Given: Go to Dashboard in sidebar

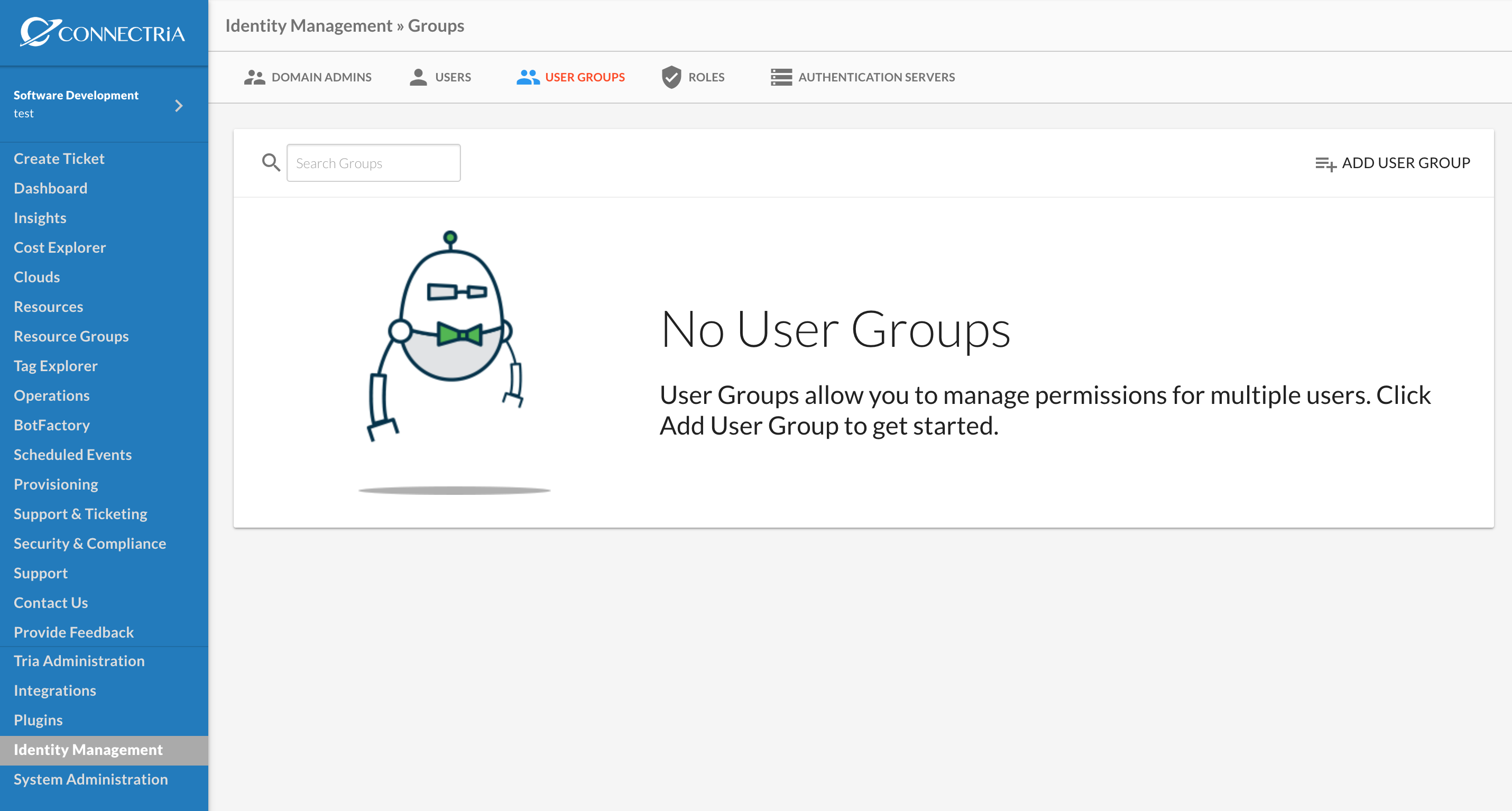Looking at the screenshot, I should (50, 188).
